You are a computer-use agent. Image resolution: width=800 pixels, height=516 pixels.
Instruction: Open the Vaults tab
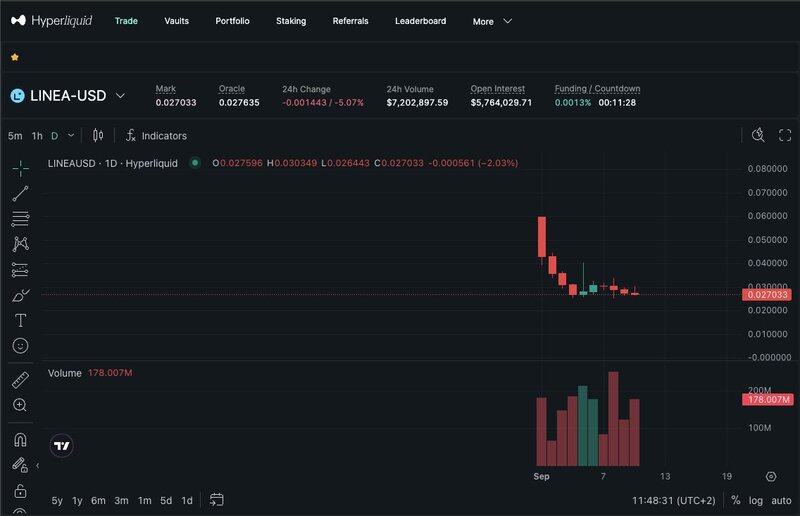(x=177, y=21)
